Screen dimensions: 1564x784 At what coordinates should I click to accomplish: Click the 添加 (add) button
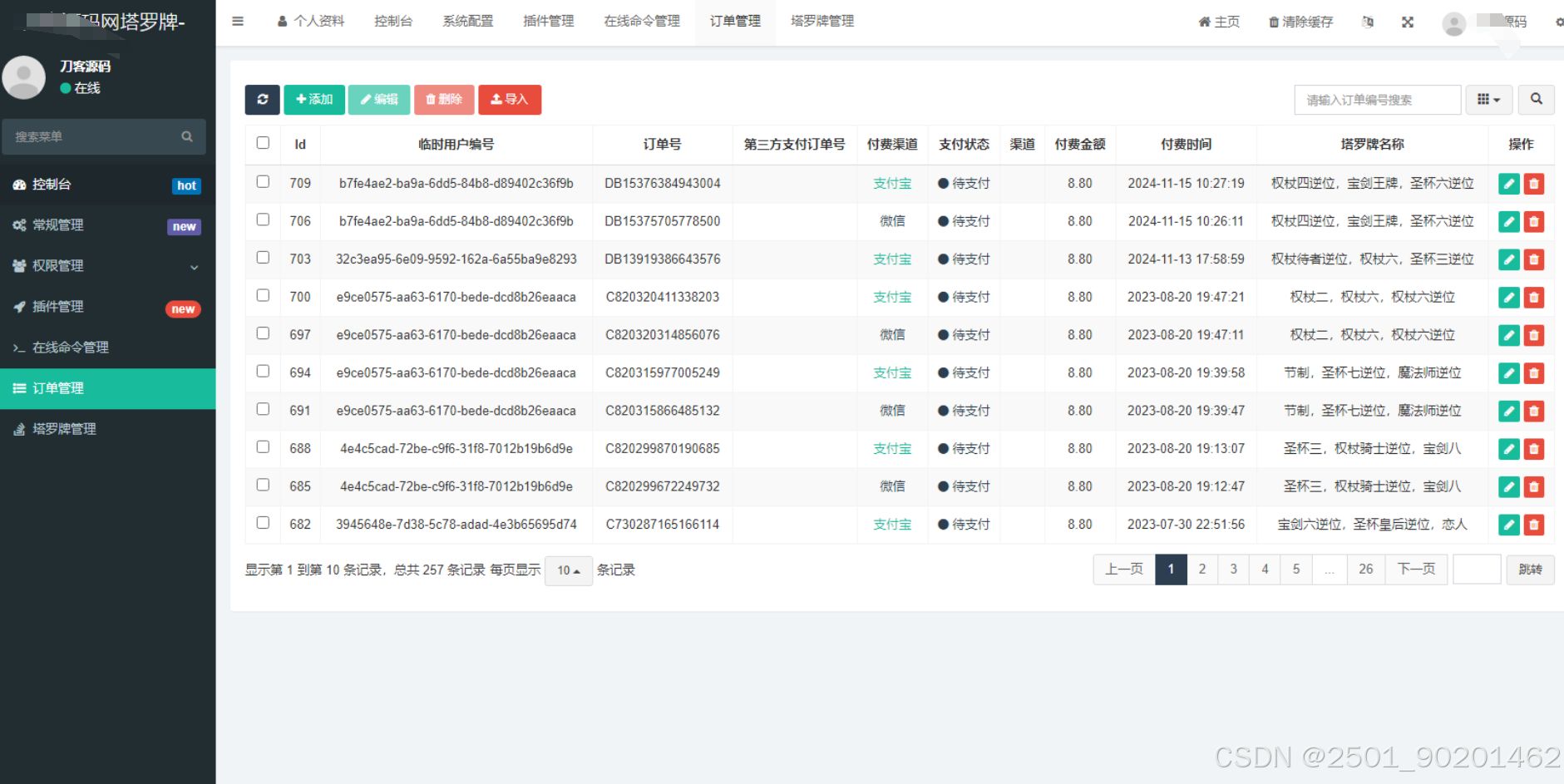[x=313, y=100]
